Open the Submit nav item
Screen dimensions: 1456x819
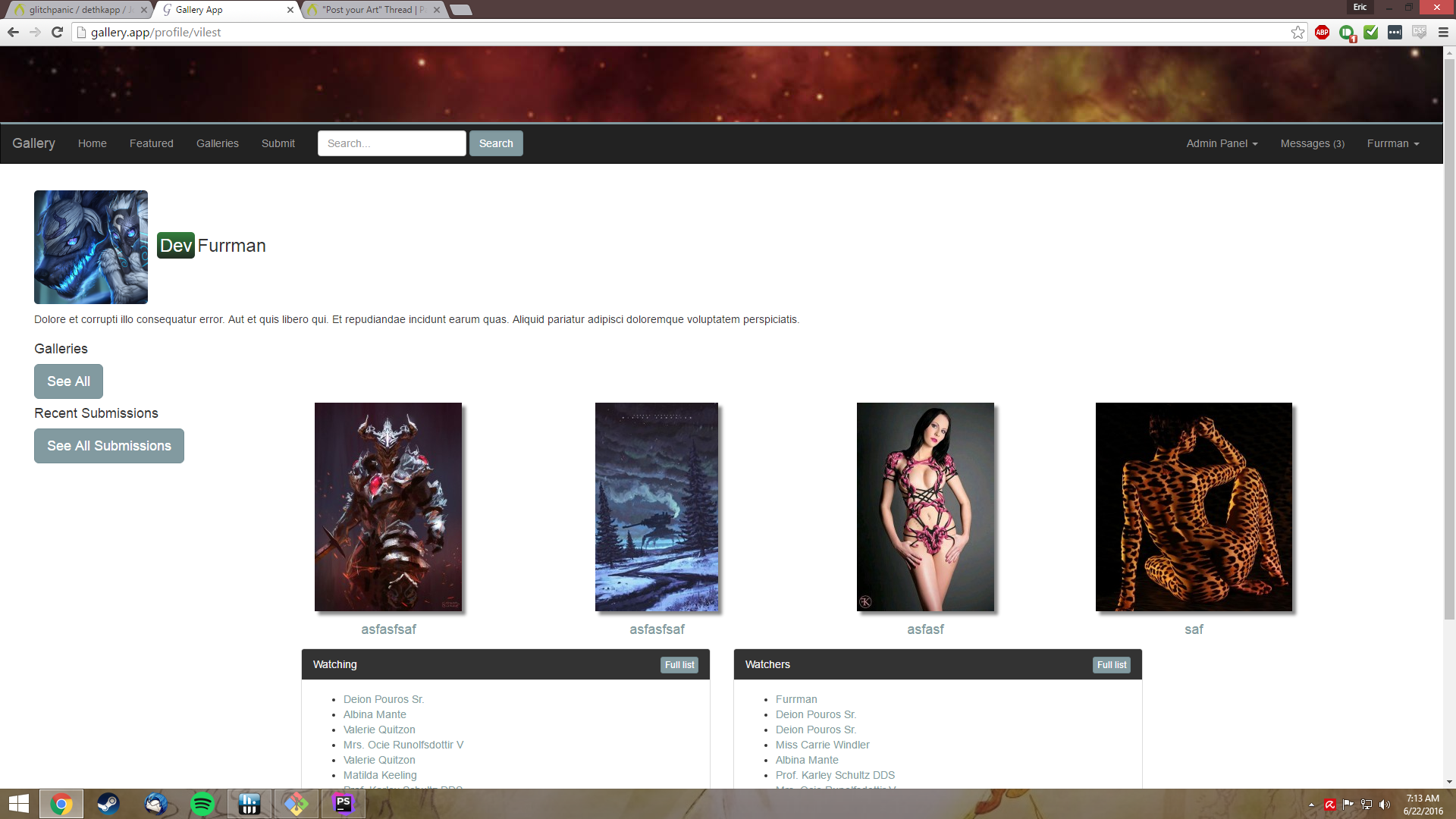(x=278, y=143)
